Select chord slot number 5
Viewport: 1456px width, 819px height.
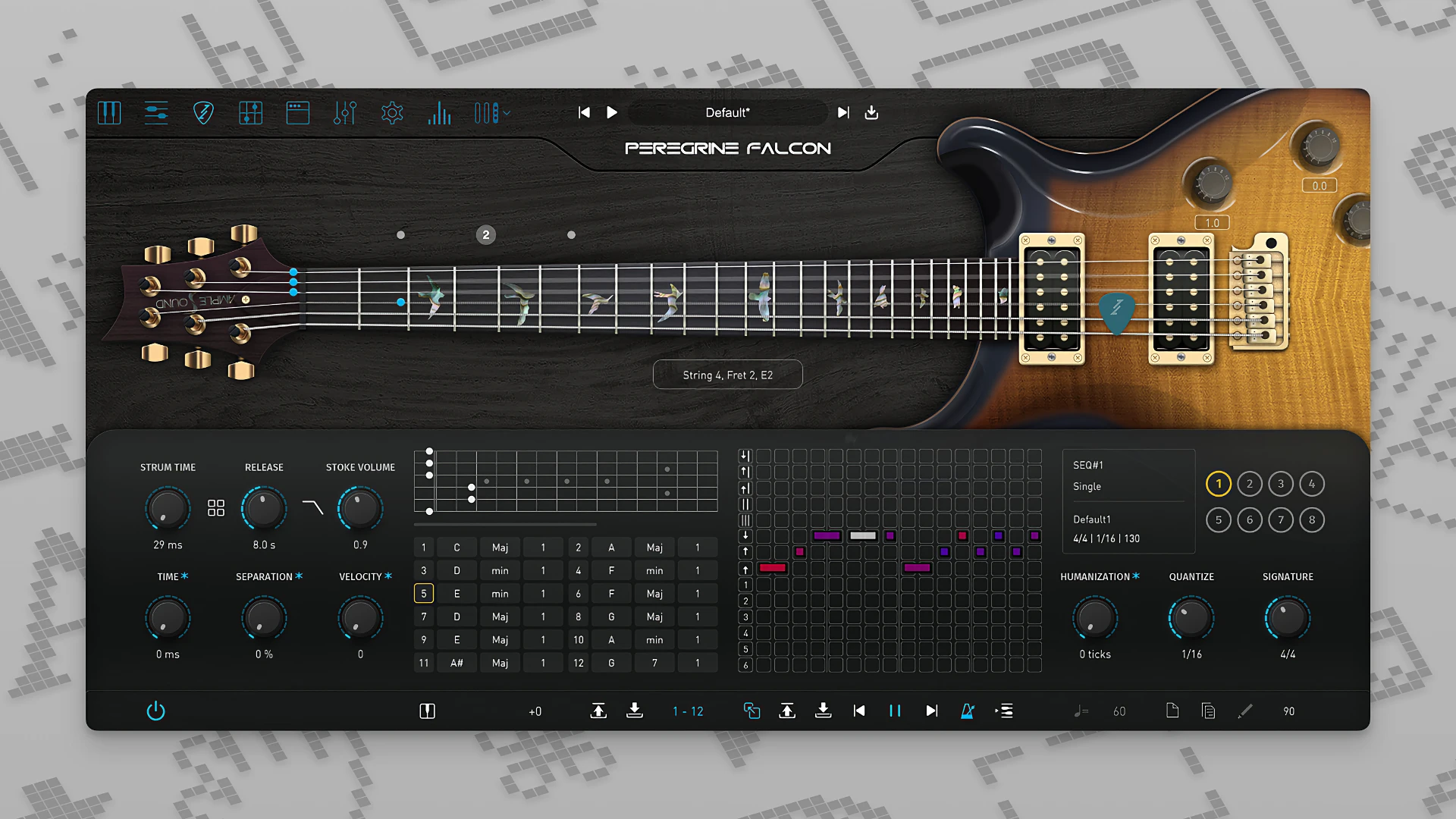424,594
